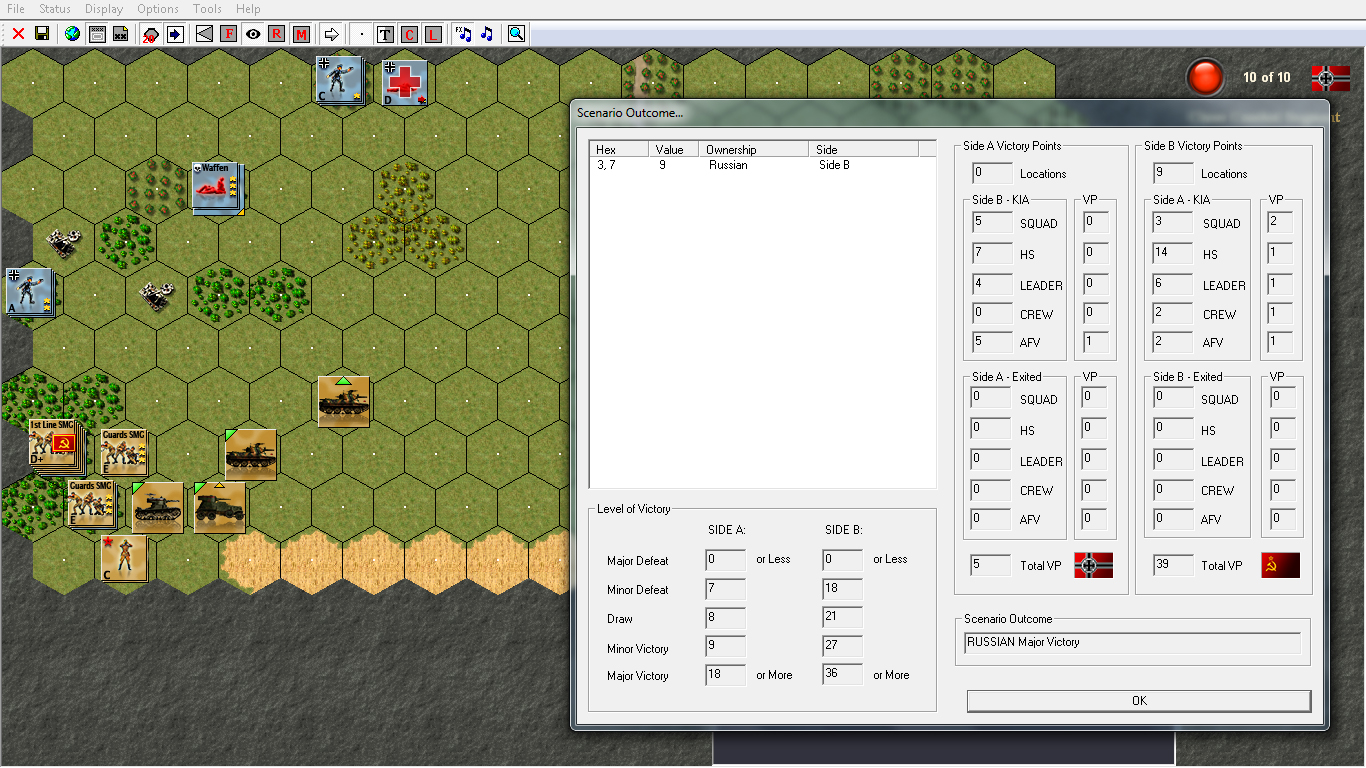Open the Status menu
The width and height of the screenshot is (1366, 768).
point(55,9)
